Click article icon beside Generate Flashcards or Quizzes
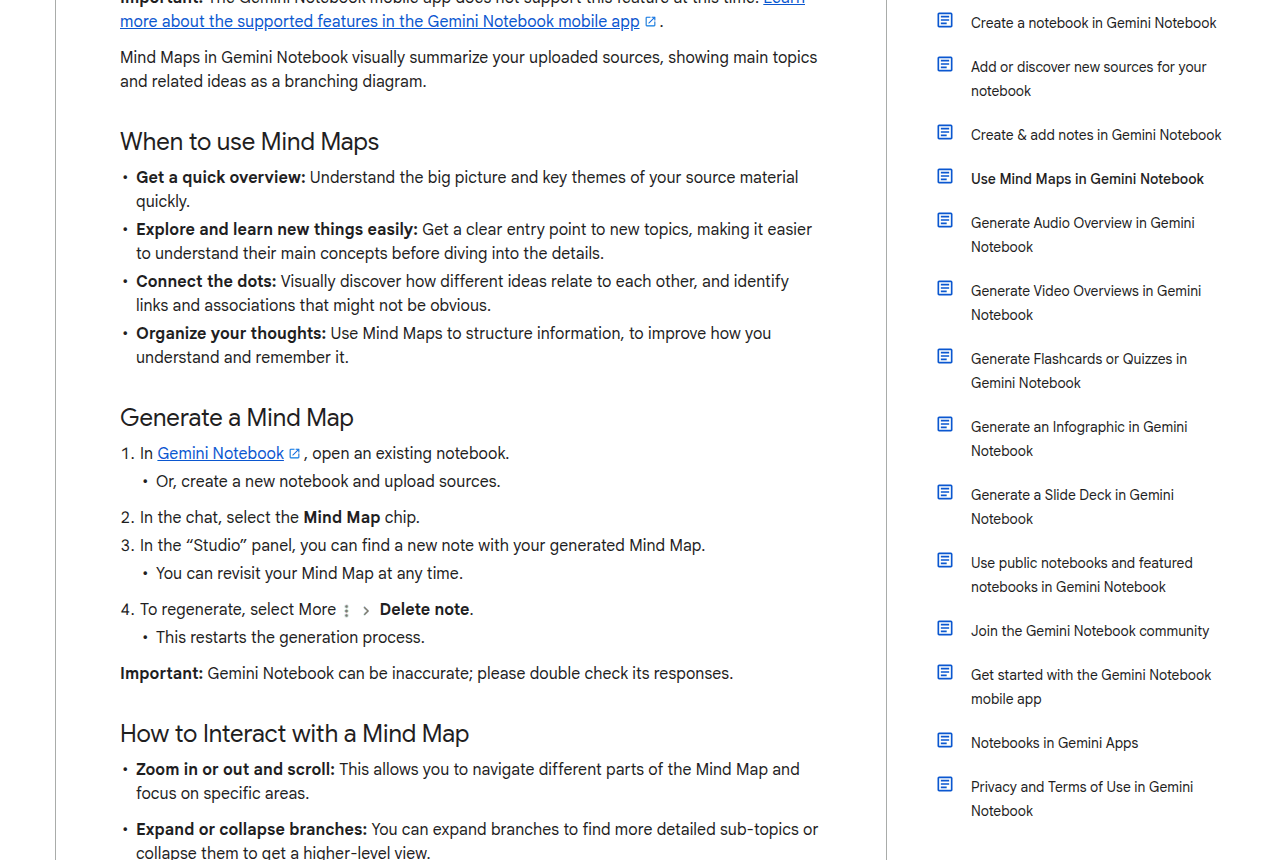1280x860 pixels. point(945,356)
